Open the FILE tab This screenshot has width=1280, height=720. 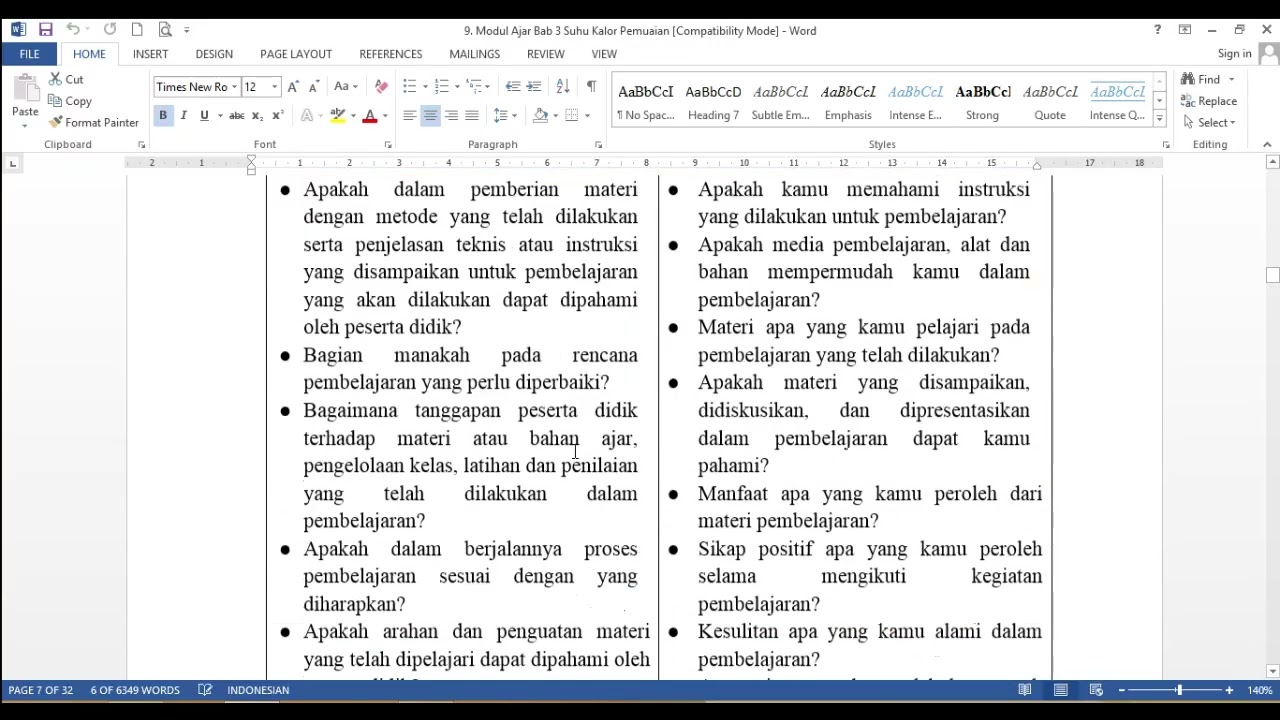click(30, 54)
